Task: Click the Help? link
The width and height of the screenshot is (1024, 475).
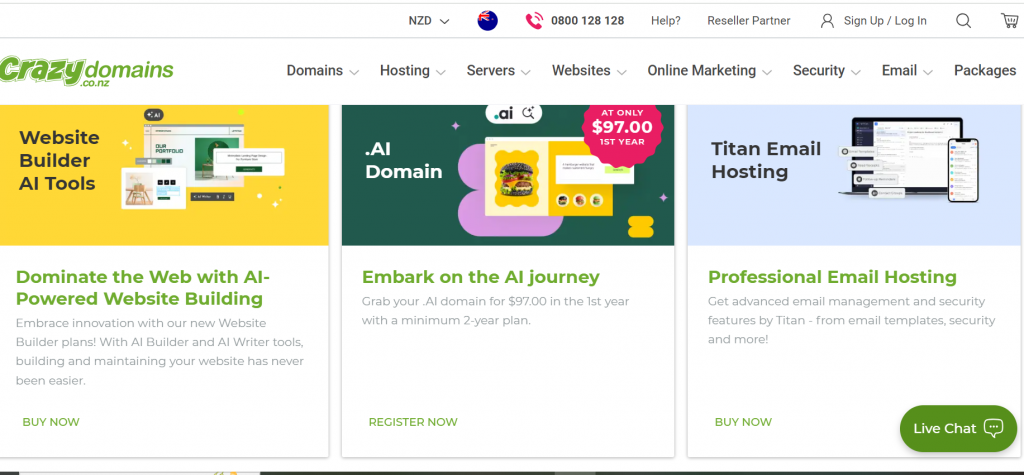Action: pos(665,21)
